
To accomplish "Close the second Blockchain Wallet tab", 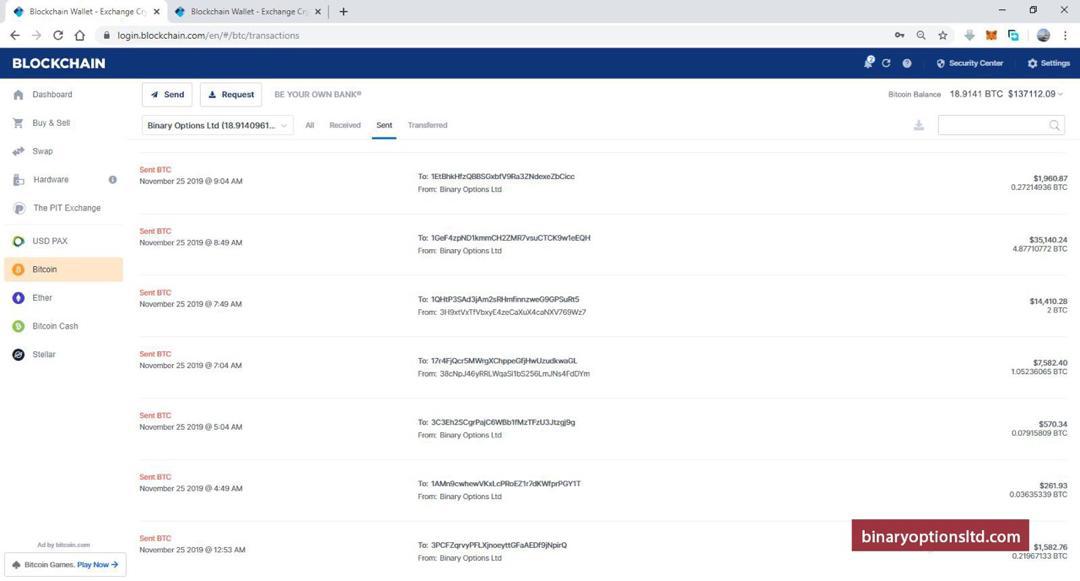I will point(318,12).
